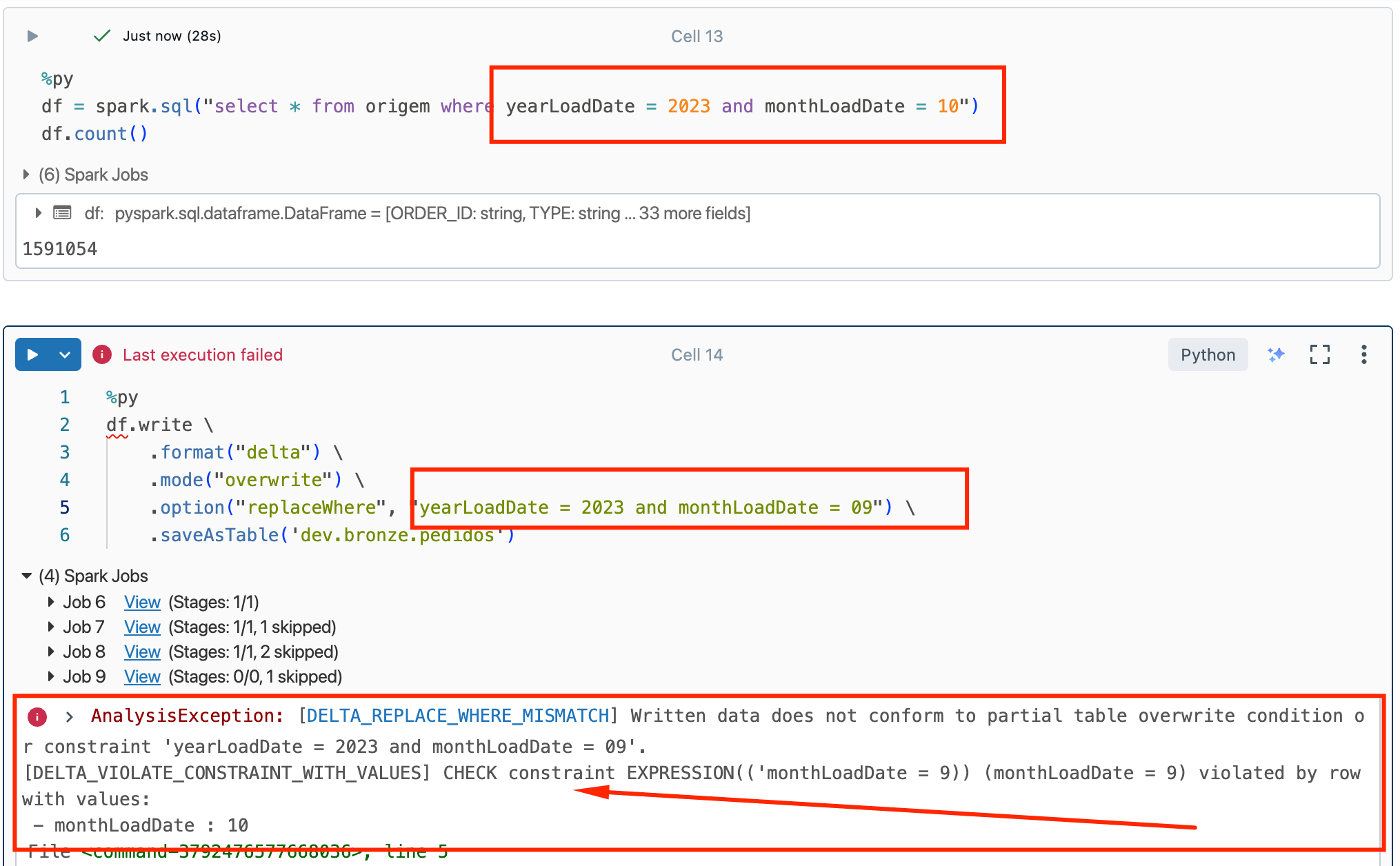Run Cell 13 with its play icon

32,36
